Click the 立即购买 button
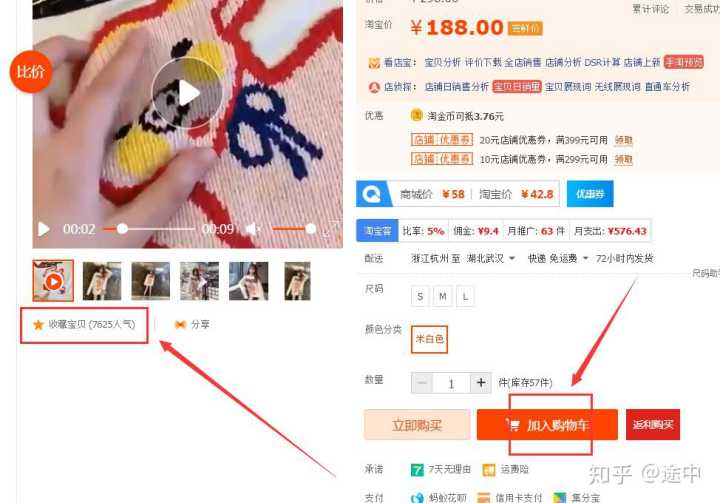 click(417, 425)
